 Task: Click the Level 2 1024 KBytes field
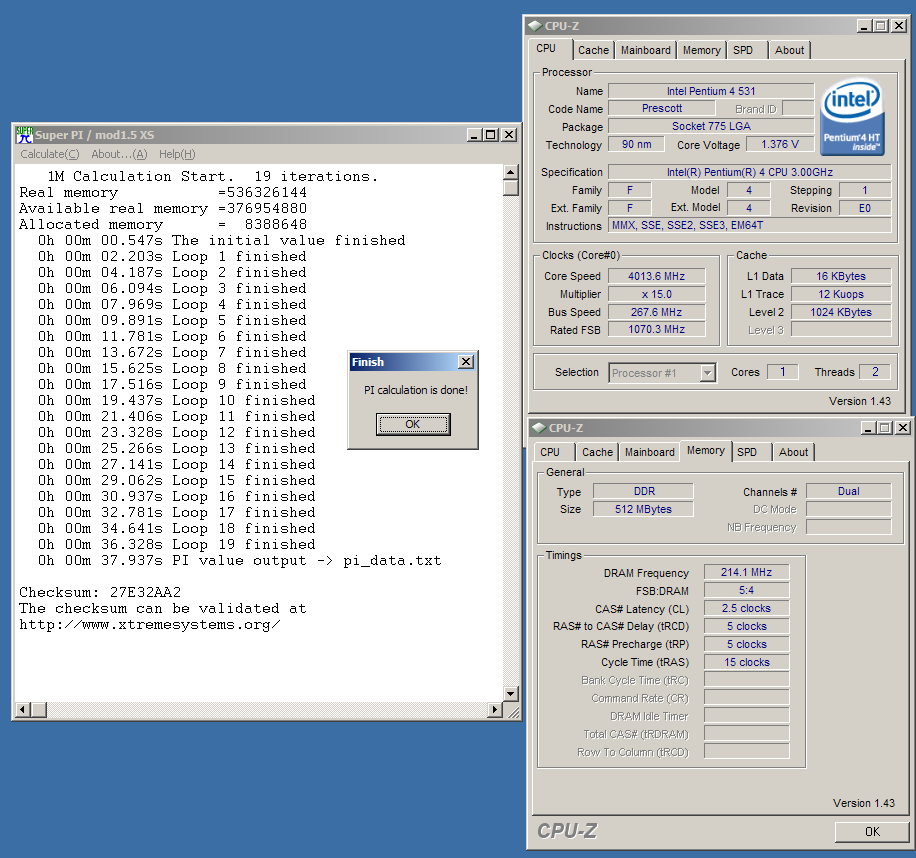[841, 312]
